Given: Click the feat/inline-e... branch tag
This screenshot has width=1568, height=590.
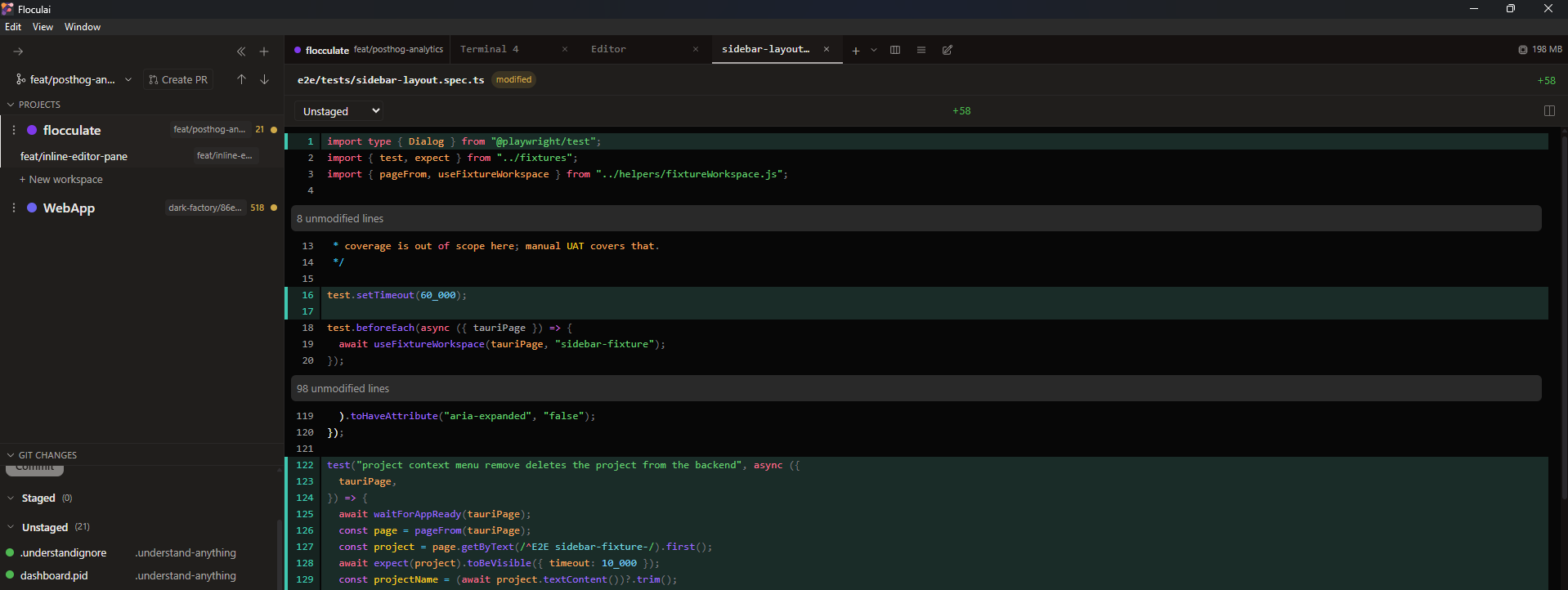Looking at the screenshot, I should click(x=225, y=155).
